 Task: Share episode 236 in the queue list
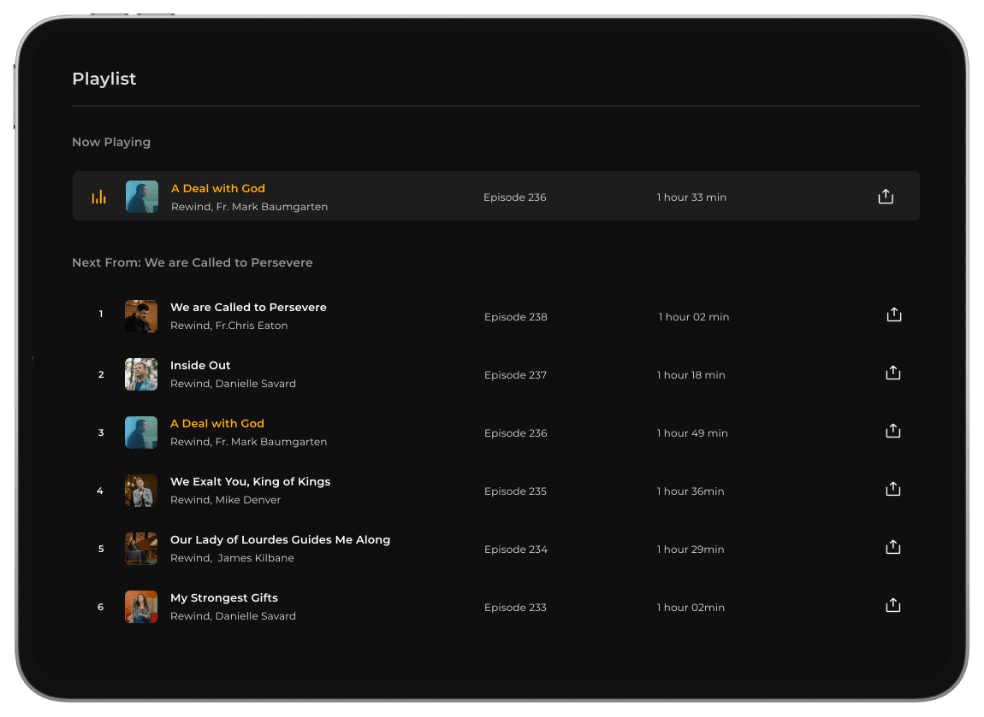[893, 431]
